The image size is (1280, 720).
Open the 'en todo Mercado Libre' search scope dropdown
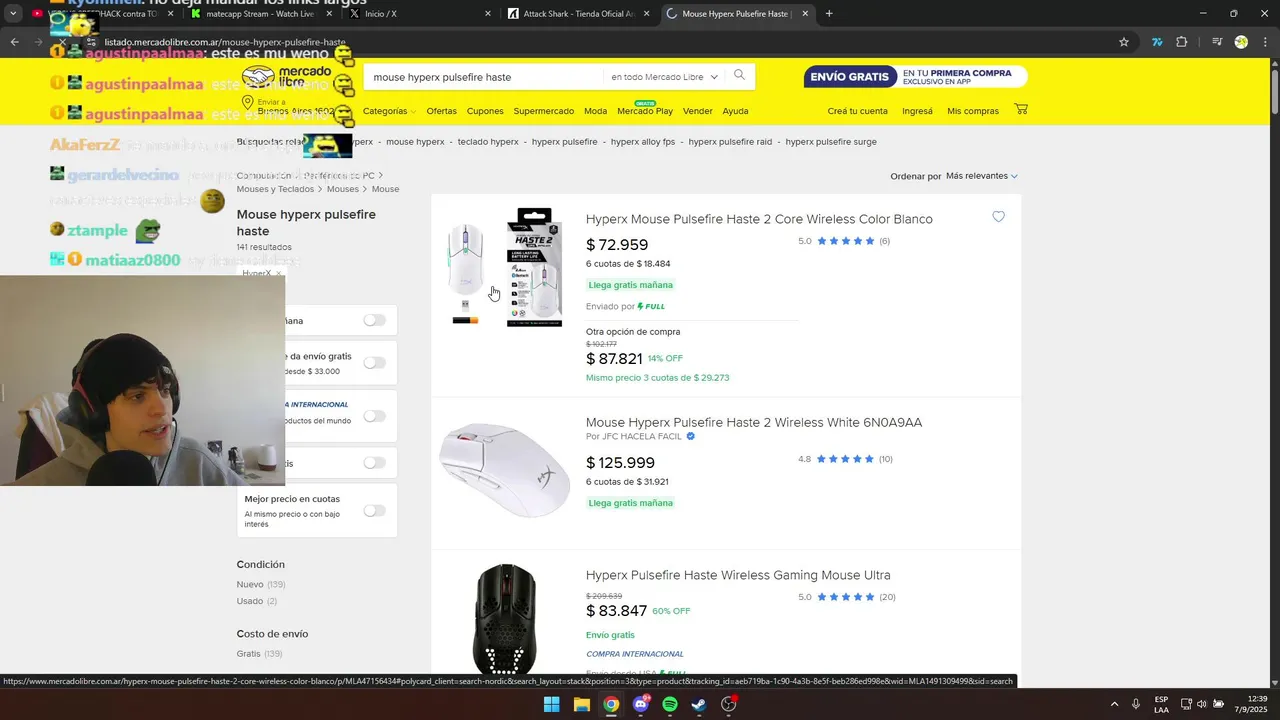coord(664,77)
